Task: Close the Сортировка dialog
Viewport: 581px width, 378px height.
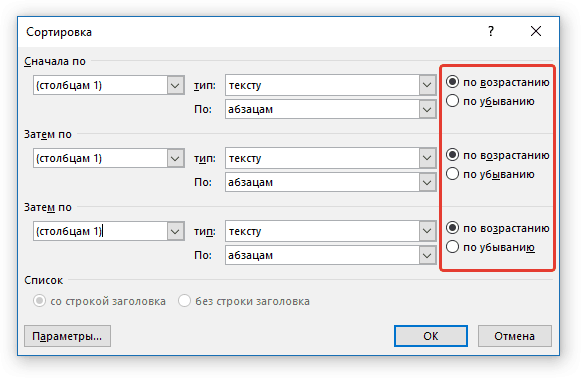Action: 536,32
